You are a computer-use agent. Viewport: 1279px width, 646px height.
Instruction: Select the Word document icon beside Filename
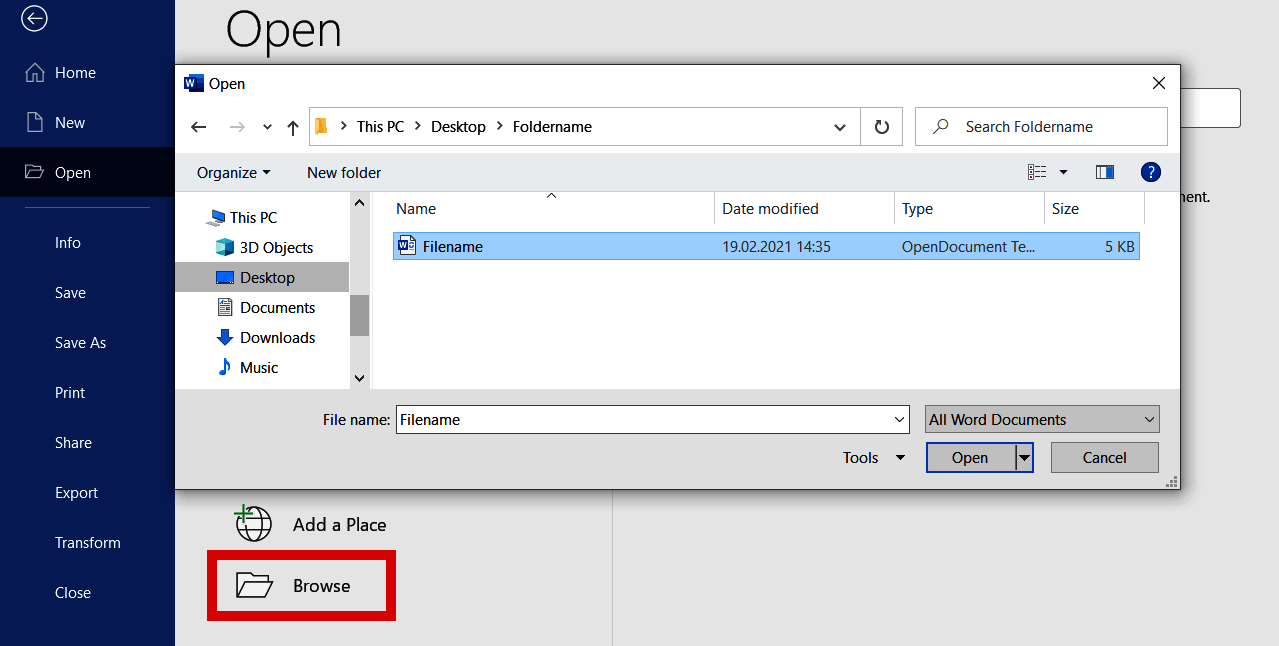click(x=407, y=245)
